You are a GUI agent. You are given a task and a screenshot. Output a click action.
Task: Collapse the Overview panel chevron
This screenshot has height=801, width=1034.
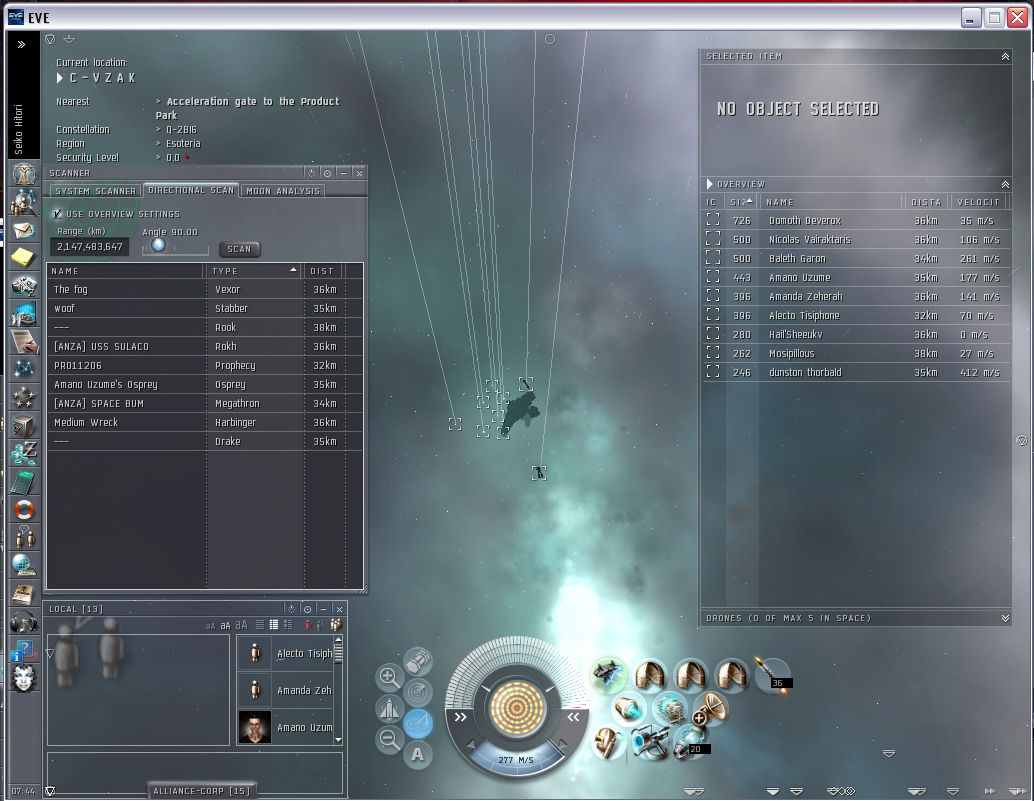(1005, 184)
